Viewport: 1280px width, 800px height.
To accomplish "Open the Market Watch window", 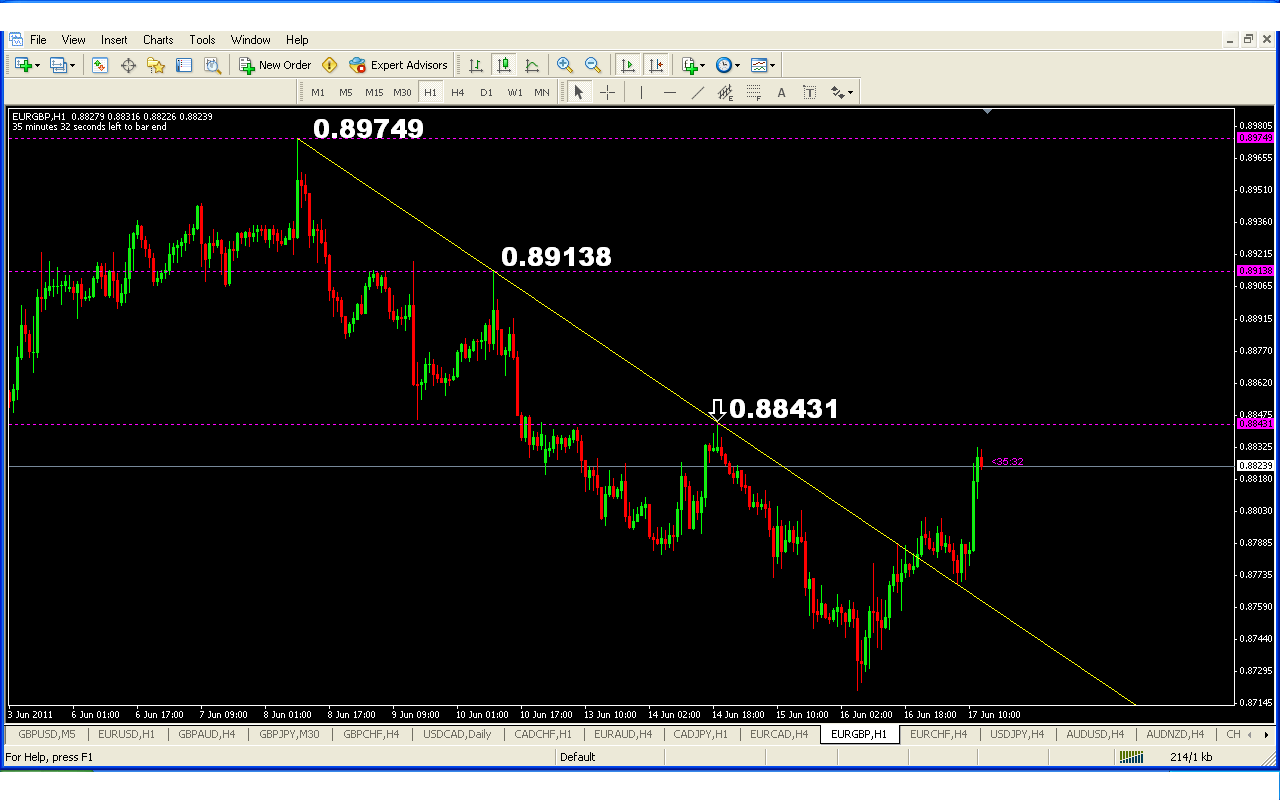I will (100, 65).
